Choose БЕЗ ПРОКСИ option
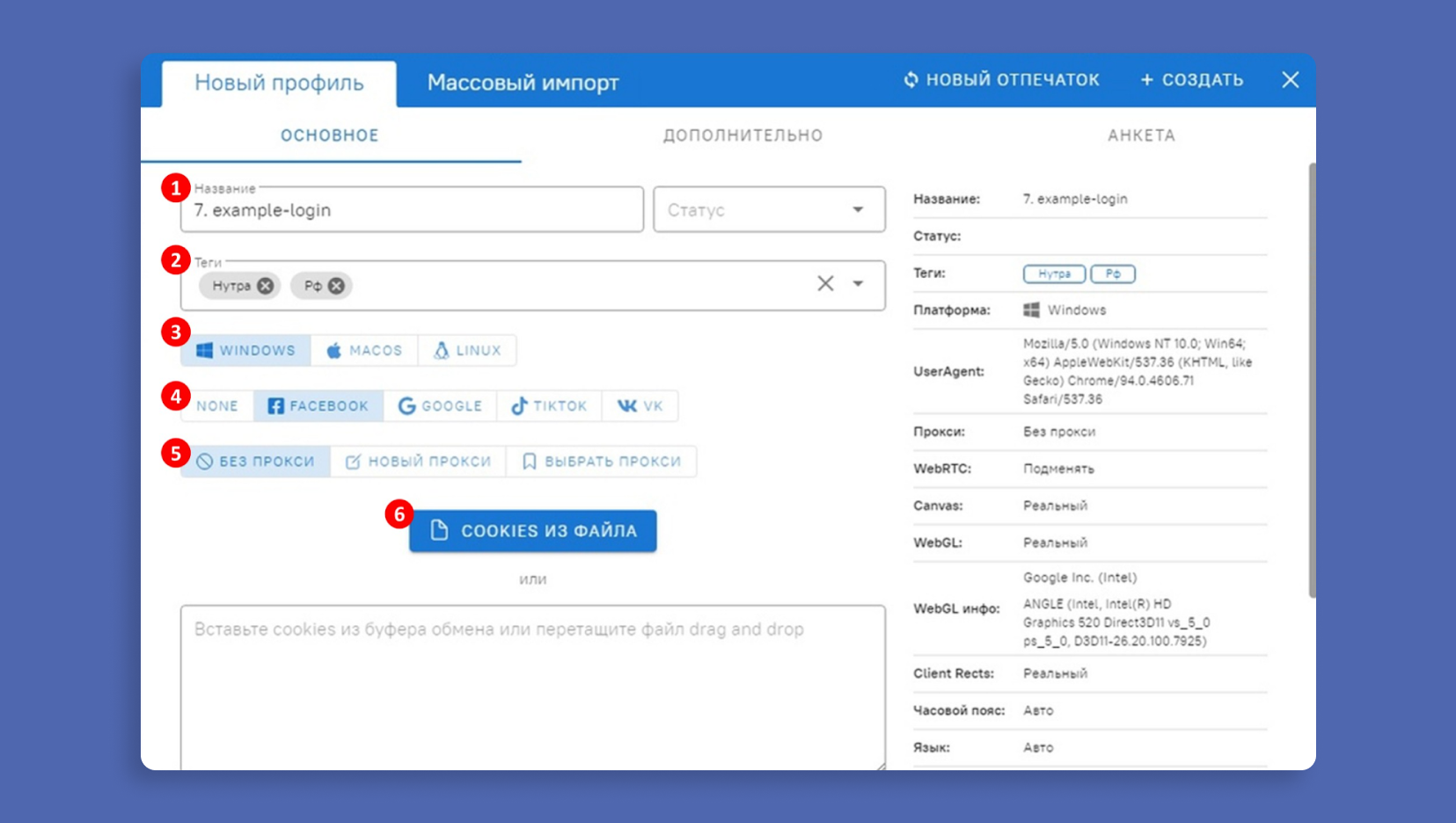The width and height of the screenshot is (1456, 823). pos(255,462)
